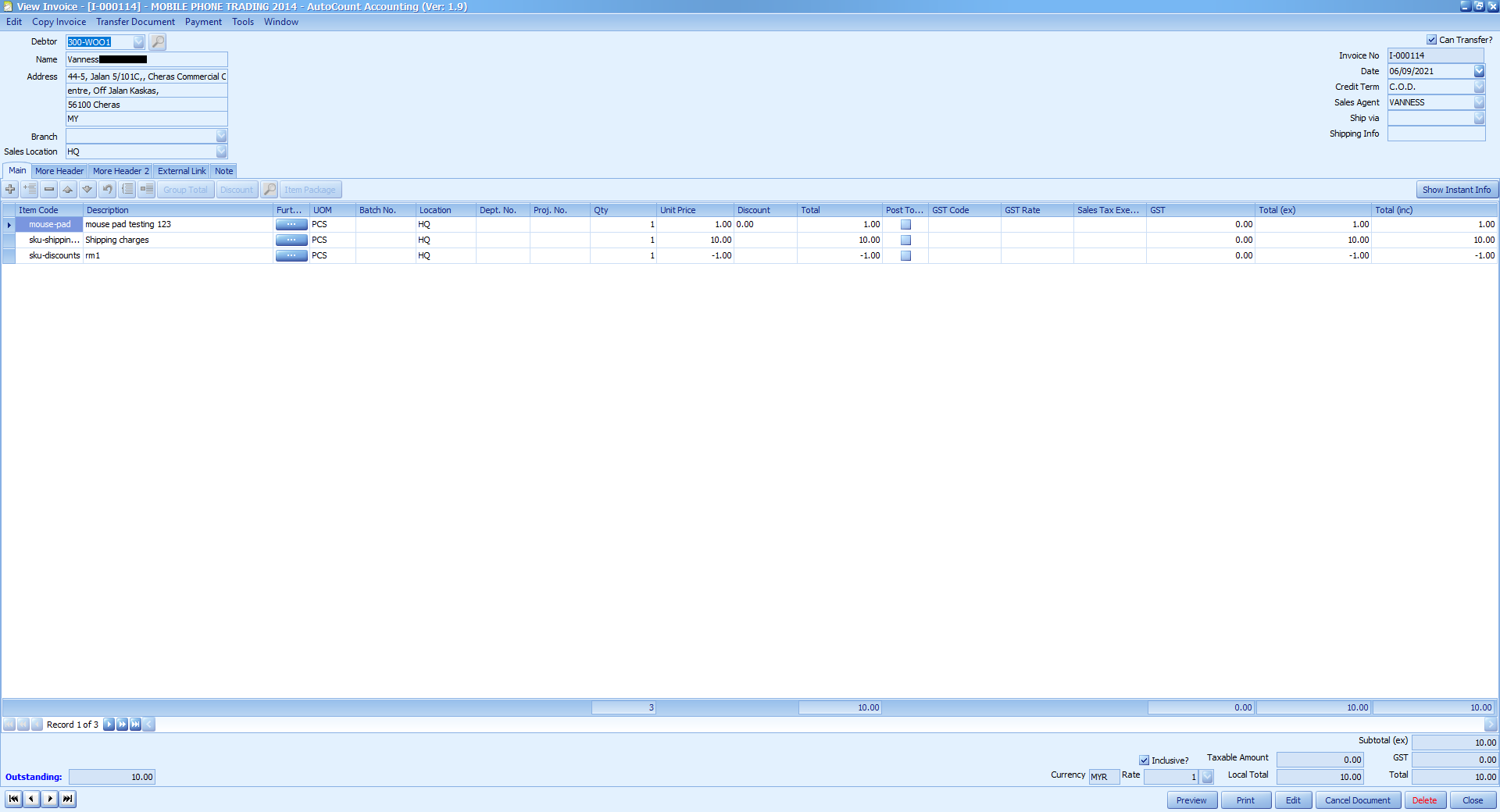Jump to next page in grid navigator

tap(122, 725)
